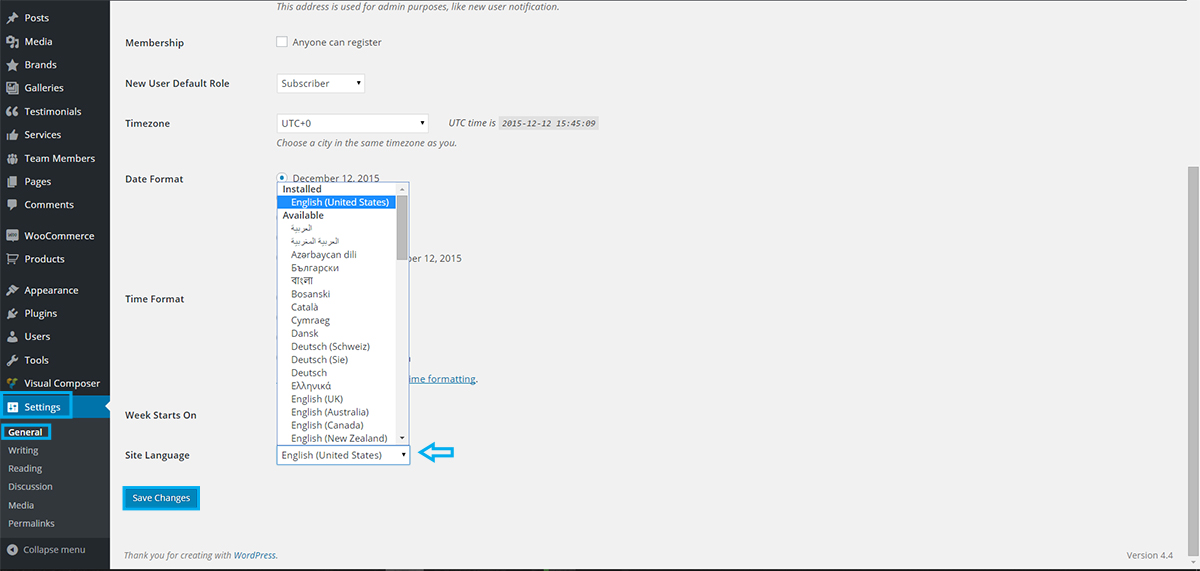Image resolution: width=1200 pixels, height=571 pixels.
Task: Click the Tools wrench icon
Action: pyautogui.click(x=12, y=360)
